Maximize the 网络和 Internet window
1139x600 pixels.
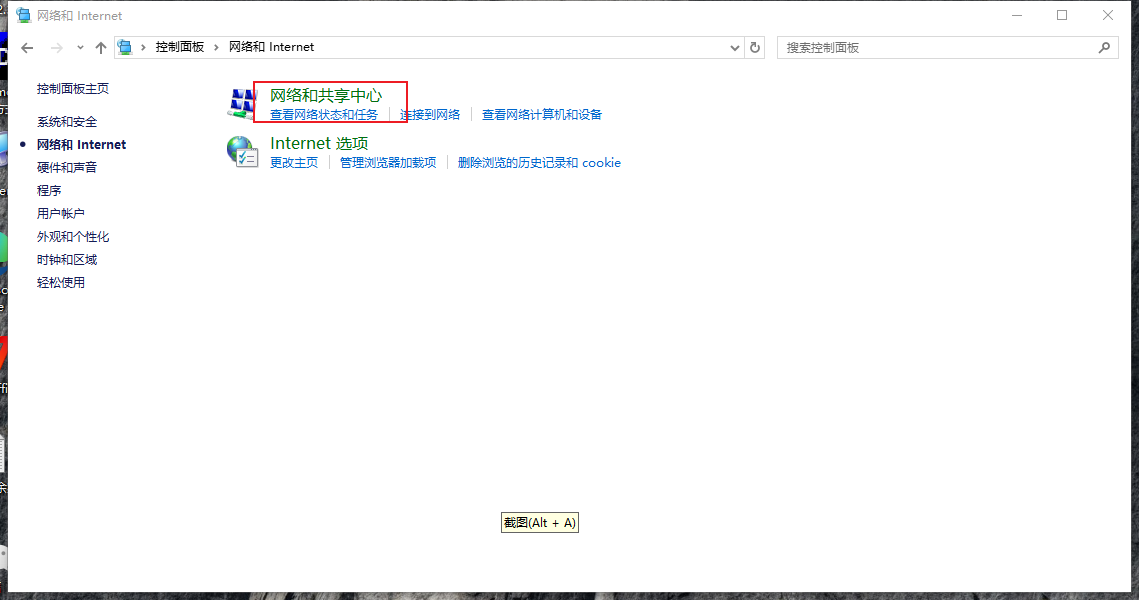(x=1062, y=15)
